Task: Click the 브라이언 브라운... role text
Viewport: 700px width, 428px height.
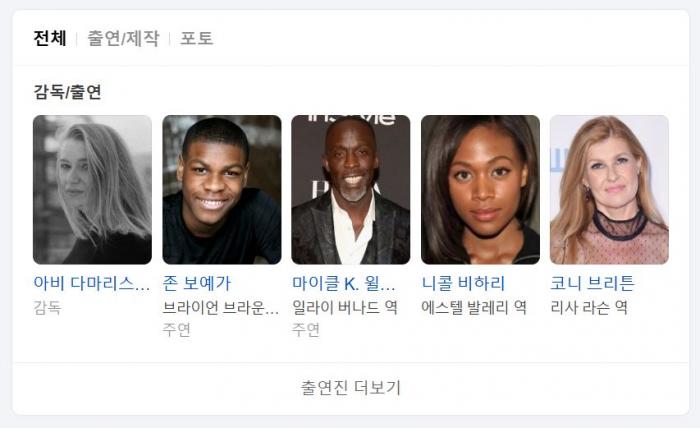Action: coord(221,307)
